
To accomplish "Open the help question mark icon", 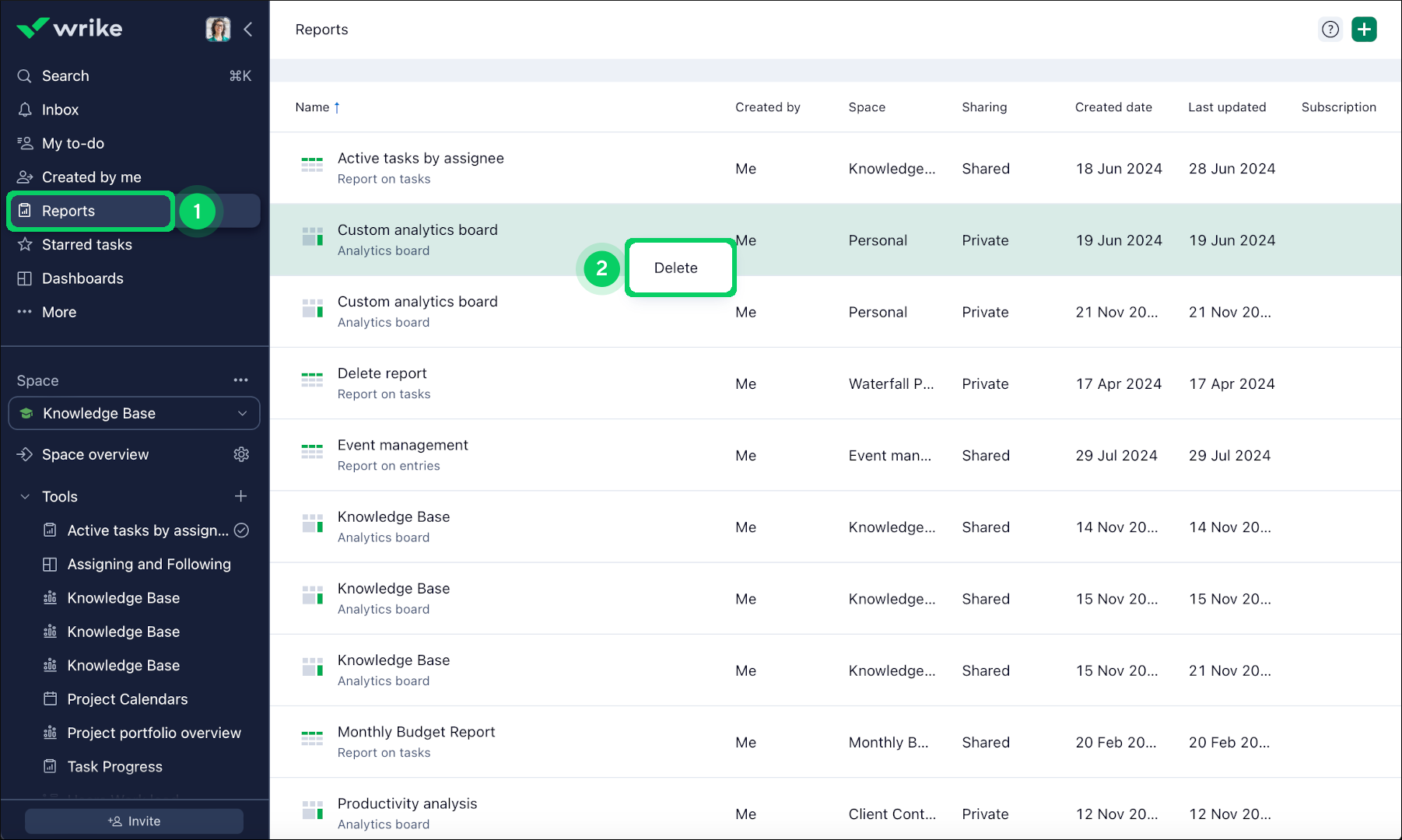I will (1330, 30).
